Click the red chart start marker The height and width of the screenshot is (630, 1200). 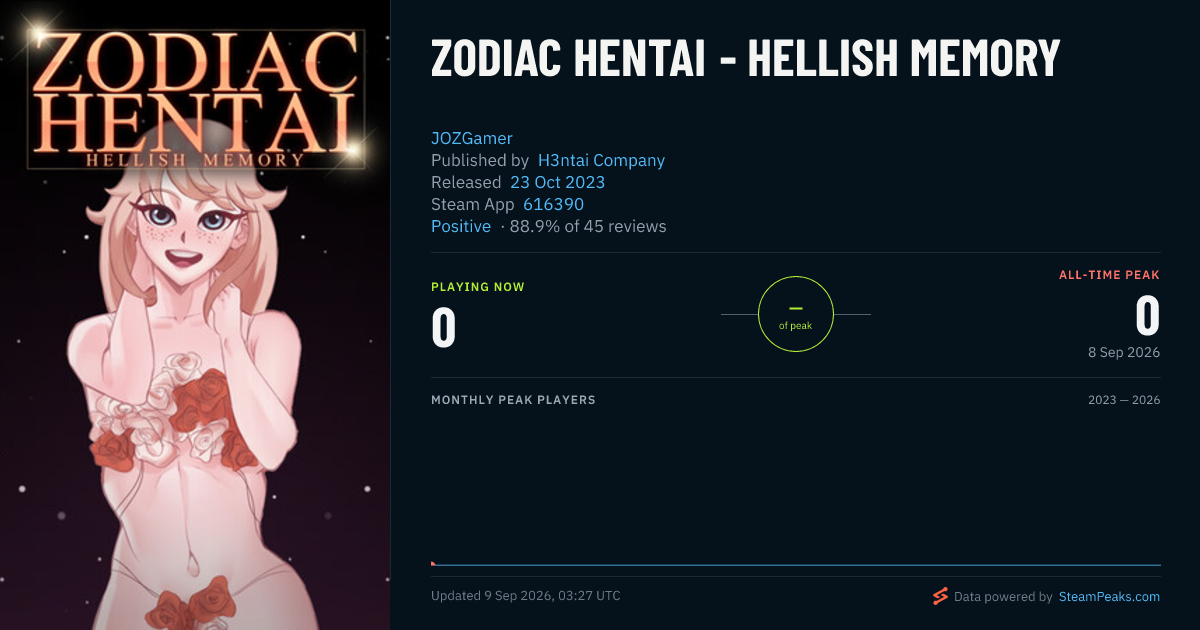[433, 563]
